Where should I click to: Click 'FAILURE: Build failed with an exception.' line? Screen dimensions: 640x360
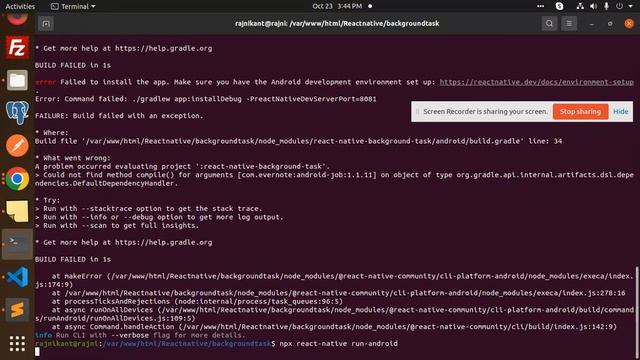coord(119,116)
